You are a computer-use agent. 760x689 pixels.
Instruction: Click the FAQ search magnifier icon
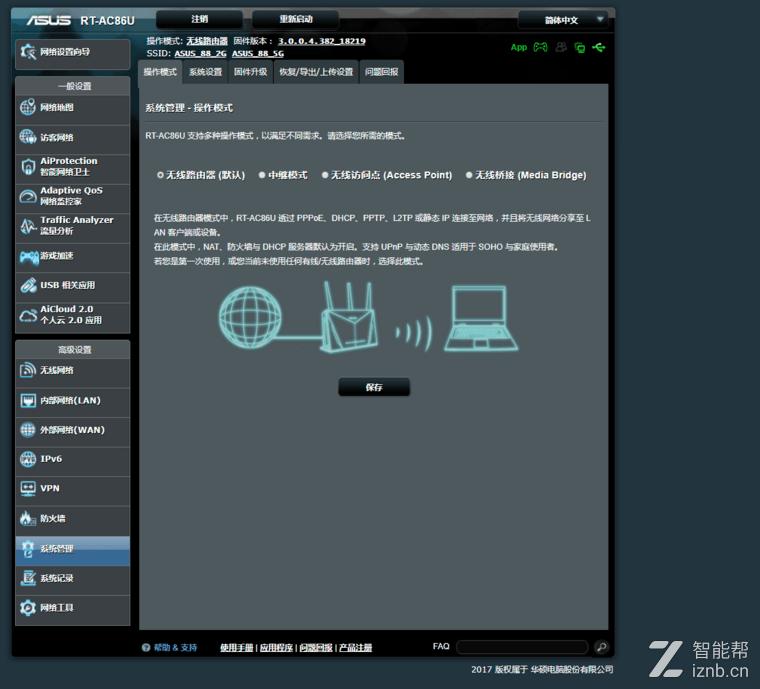point(602,647)
